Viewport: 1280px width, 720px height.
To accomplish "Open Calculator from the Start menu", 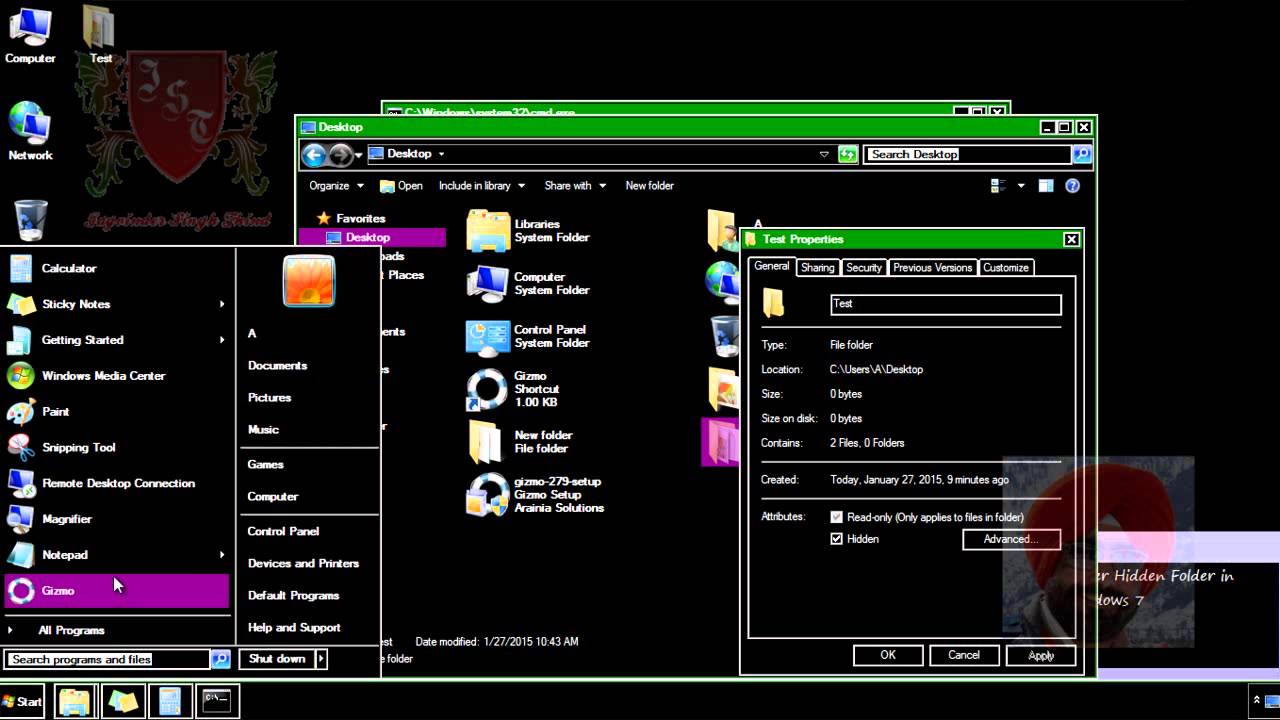I will tap(117, 268).
